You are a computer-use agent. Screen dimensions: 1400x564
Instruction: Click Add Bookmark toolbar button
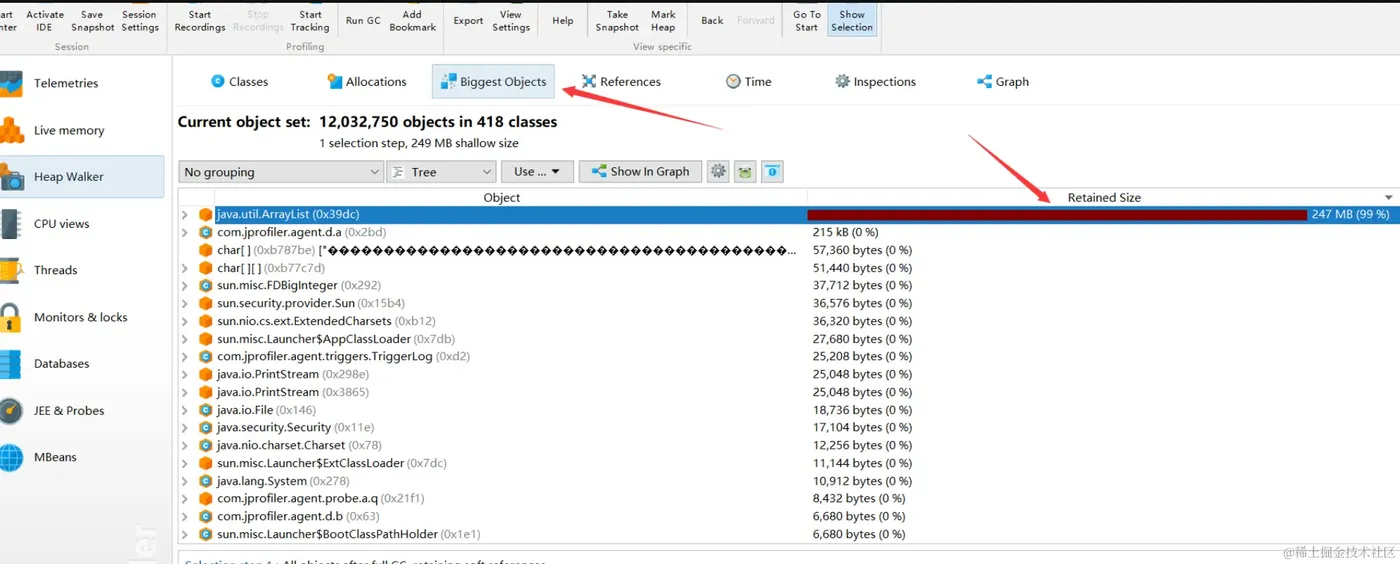(412, 21)
